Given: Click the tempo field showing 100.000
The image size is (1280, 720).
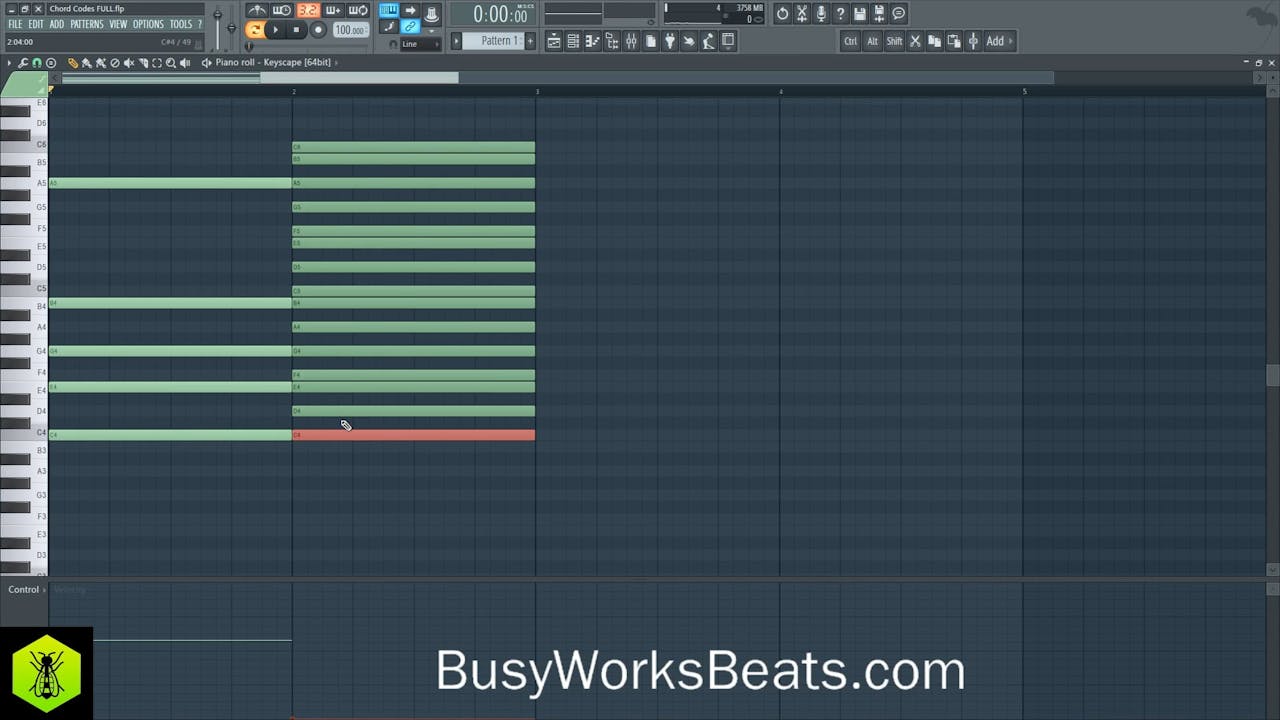Looking at the screenshot, I should 350,30.
